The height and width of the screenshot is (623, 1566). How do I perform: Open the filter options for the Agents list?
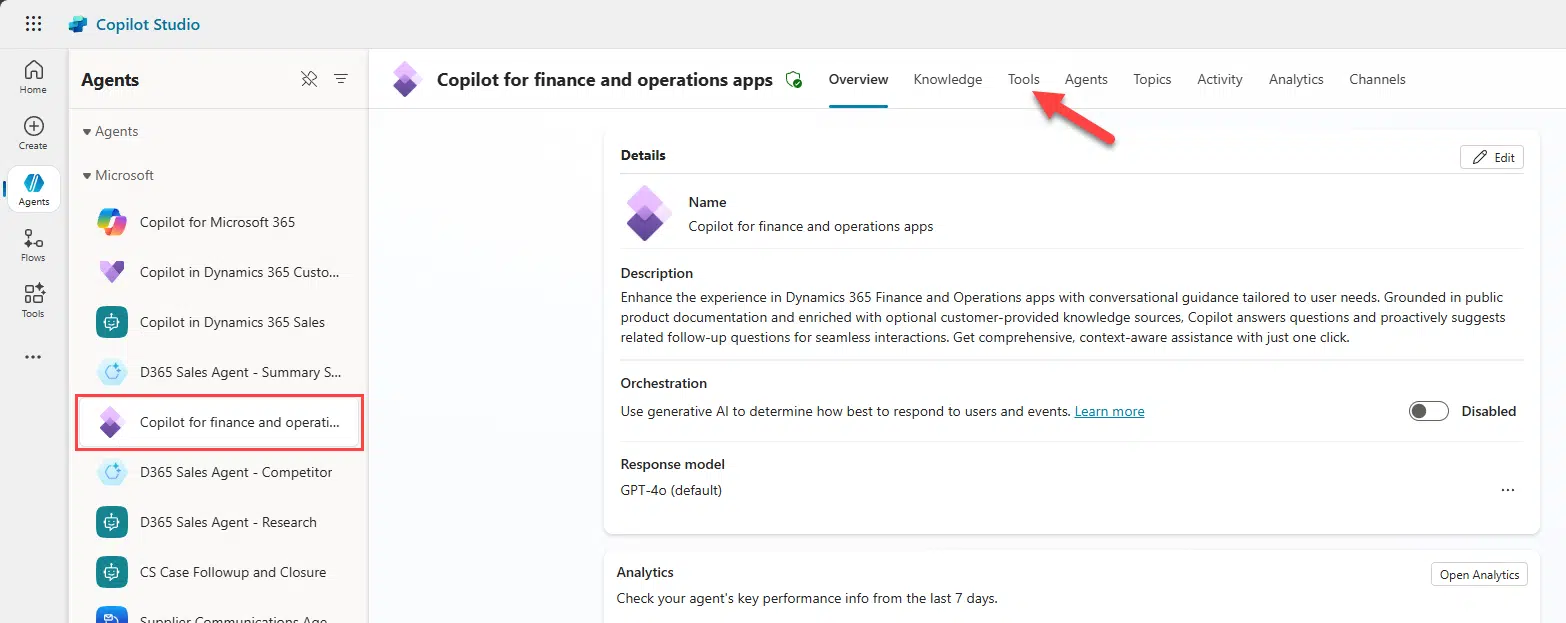(x=341, y=79)
